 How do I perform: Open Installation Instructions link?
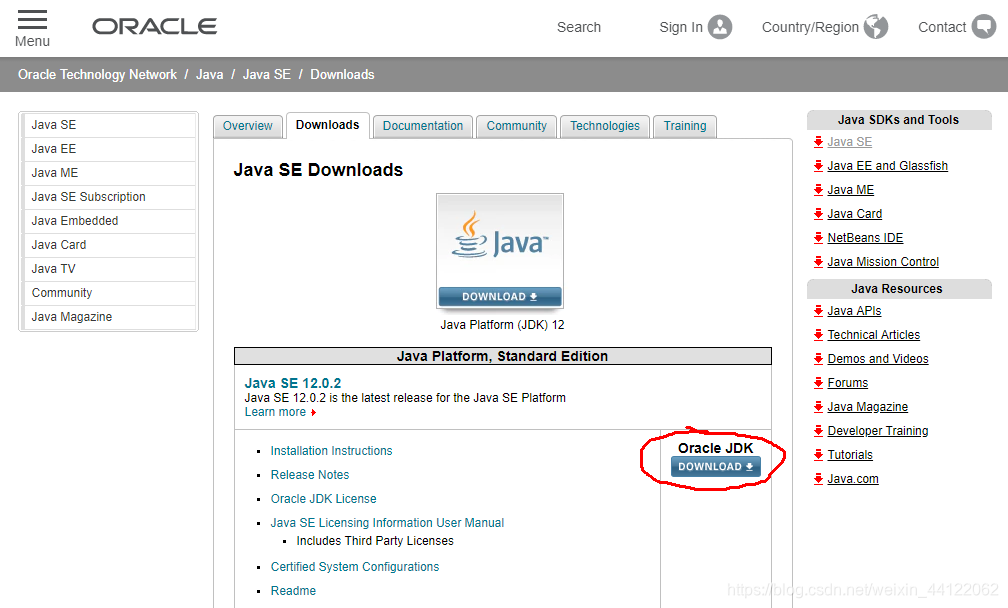(x=331, y=451)
